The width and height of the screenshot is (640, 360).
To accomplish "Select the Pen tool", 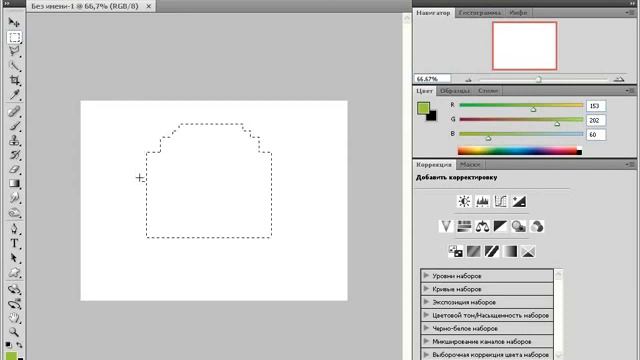I will pyautogui.click(x=14, y=229).
